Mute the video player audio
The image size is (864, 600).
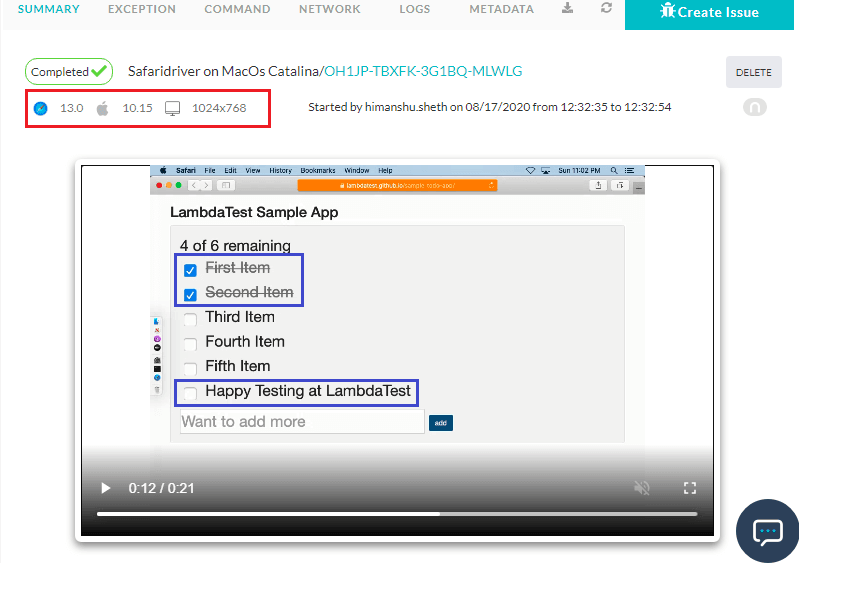pyautogui.click(x=642, y=488)
